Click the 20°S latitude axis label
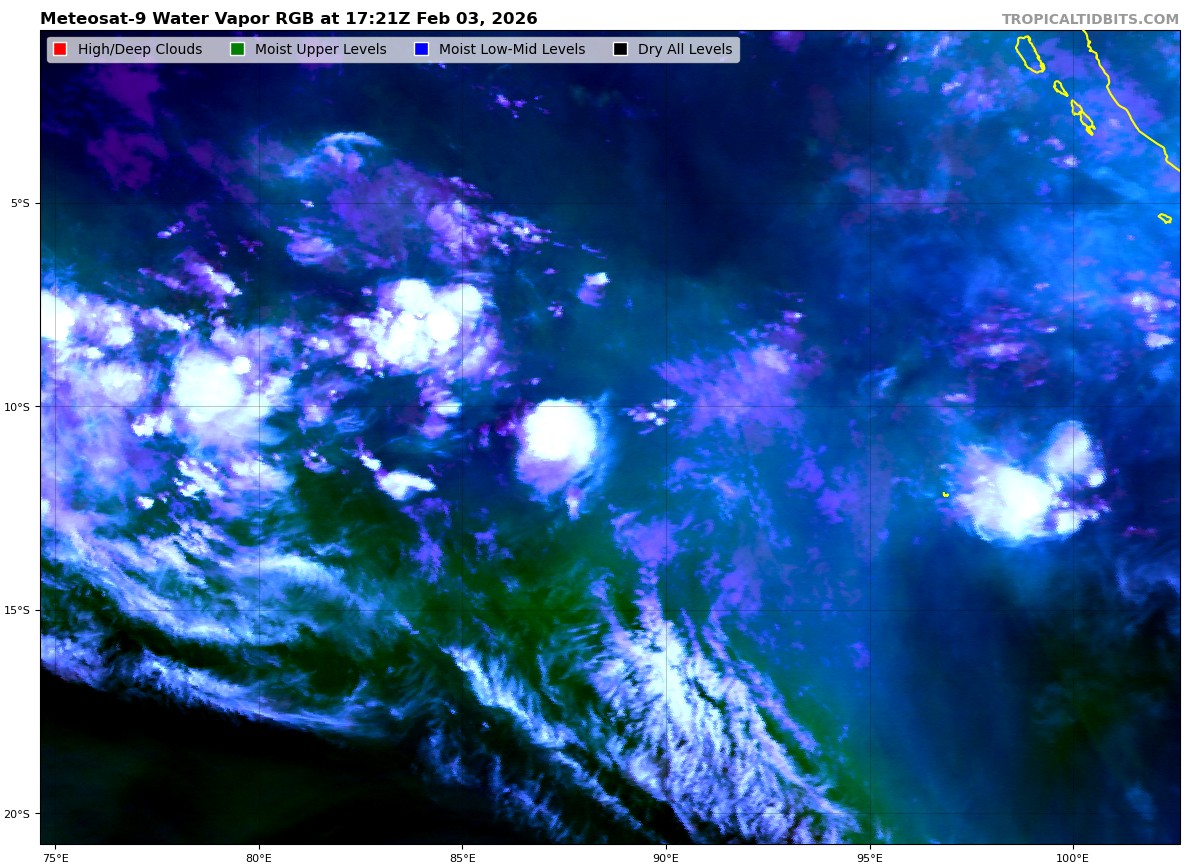Image resolution: width=1200 pixels, height=867 pixels. 17,814
